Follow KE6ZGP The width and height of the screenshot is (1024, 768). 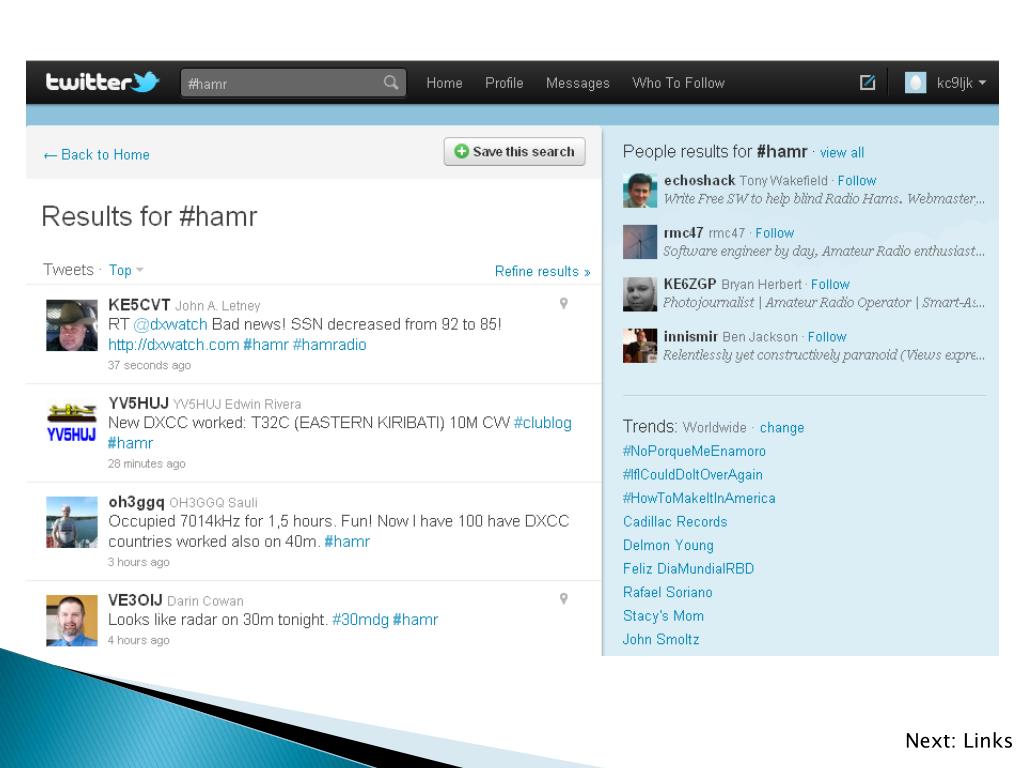[x=830, y=285]
